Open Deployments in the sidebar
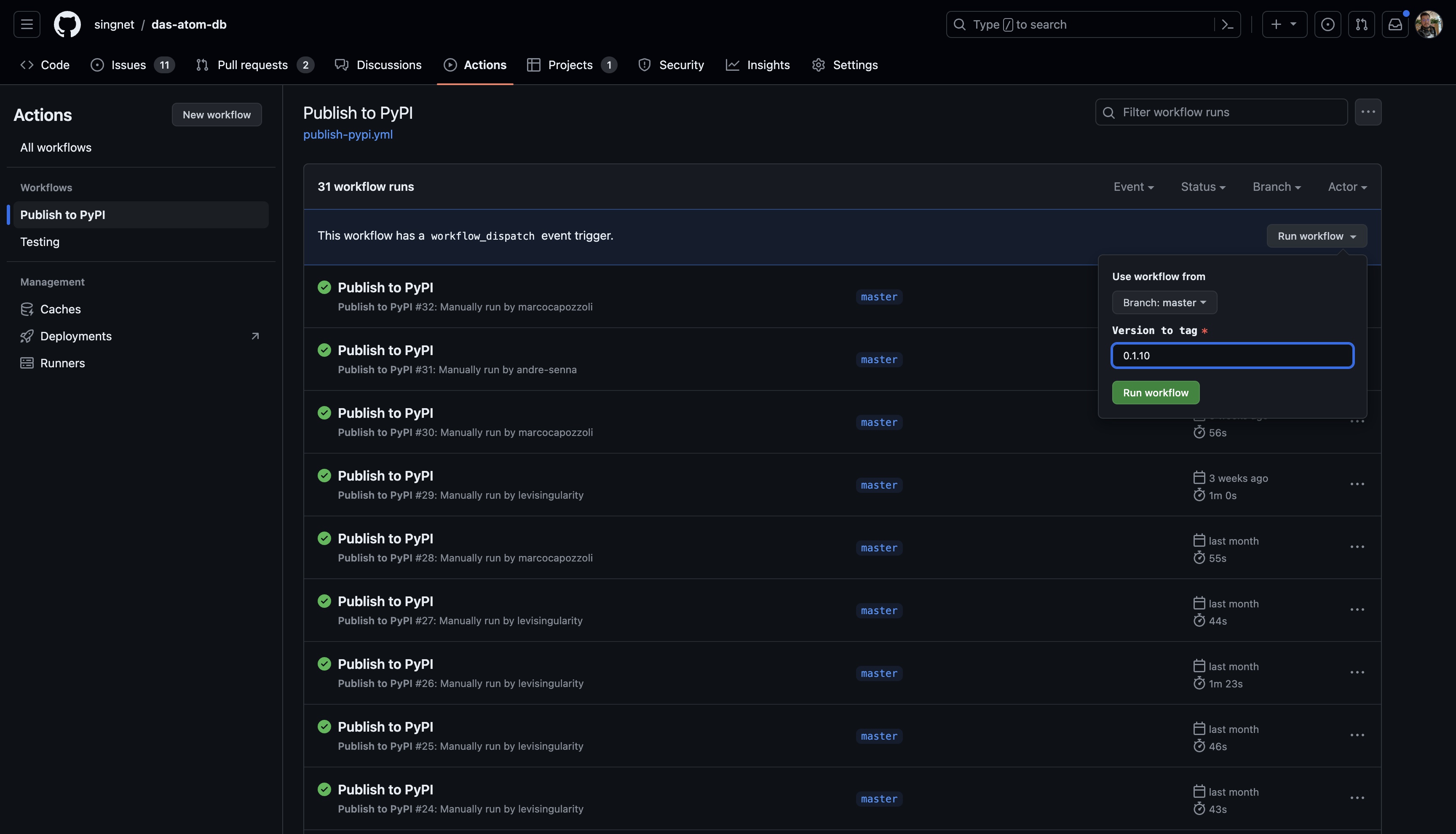Image resolution: width=1456 pixels, height=834 pixels. pyautogui.click(x=140, y=336)
